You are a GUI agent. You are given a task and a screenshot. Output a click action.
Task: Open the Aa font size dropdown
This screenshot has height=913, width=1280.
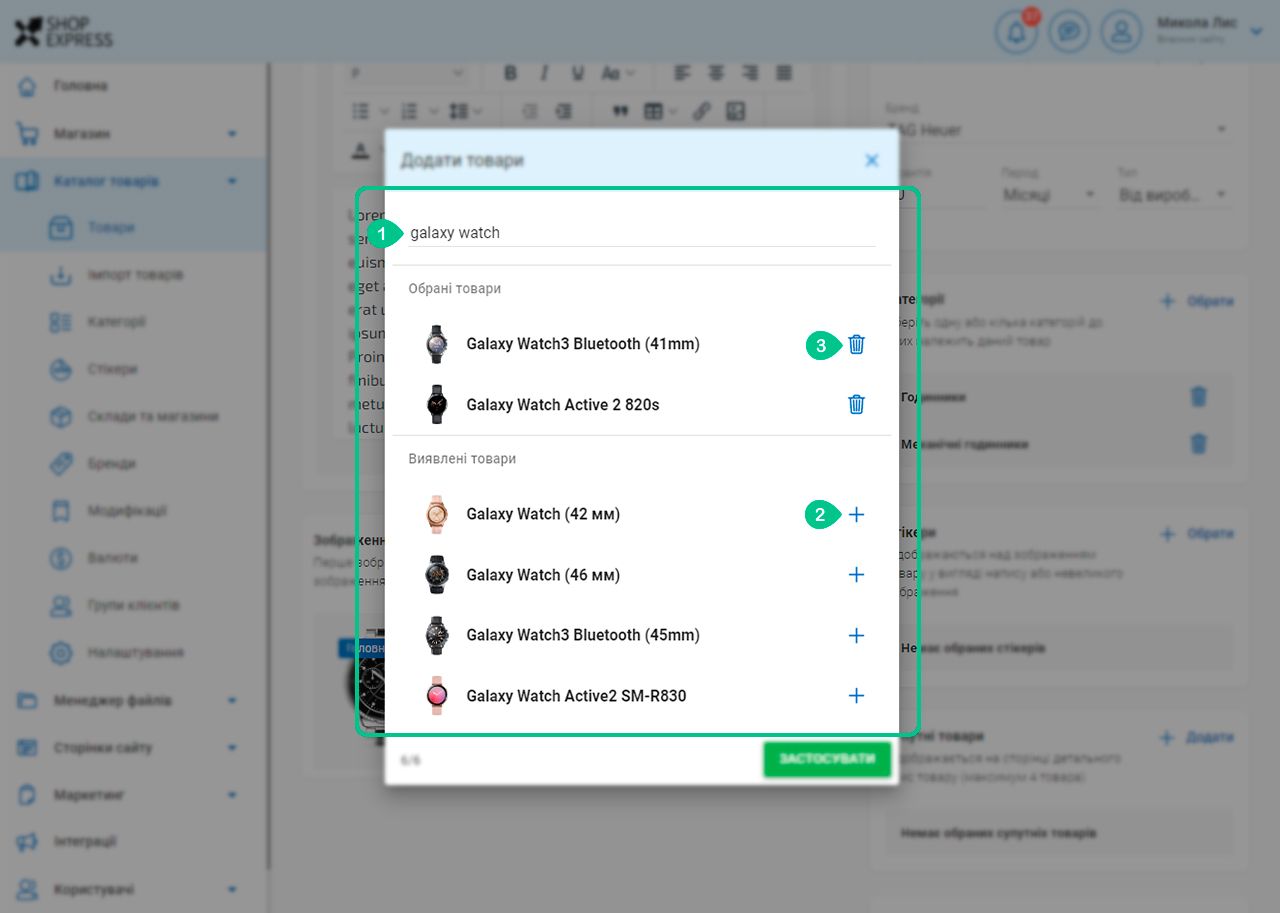pyautogui.click(x=617, y=73)
